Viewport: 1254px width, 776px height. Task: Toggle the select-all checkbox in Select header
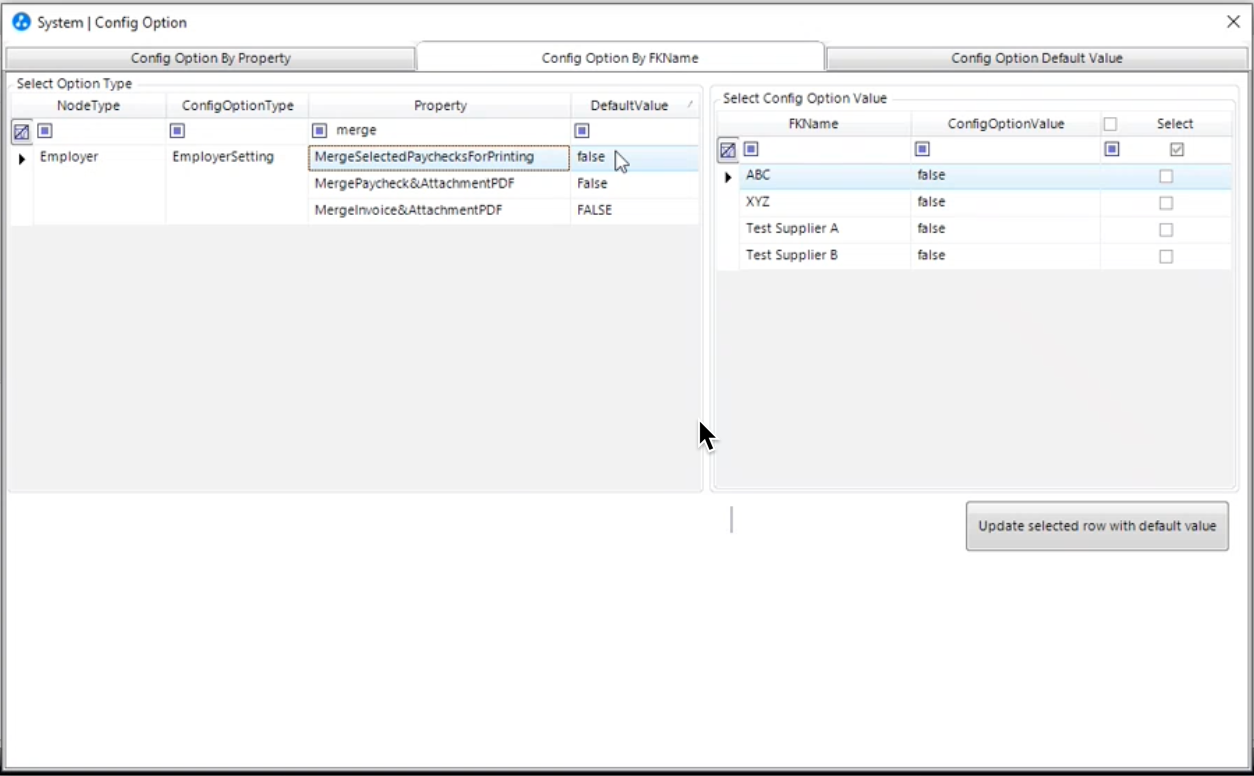[1110, 124]
